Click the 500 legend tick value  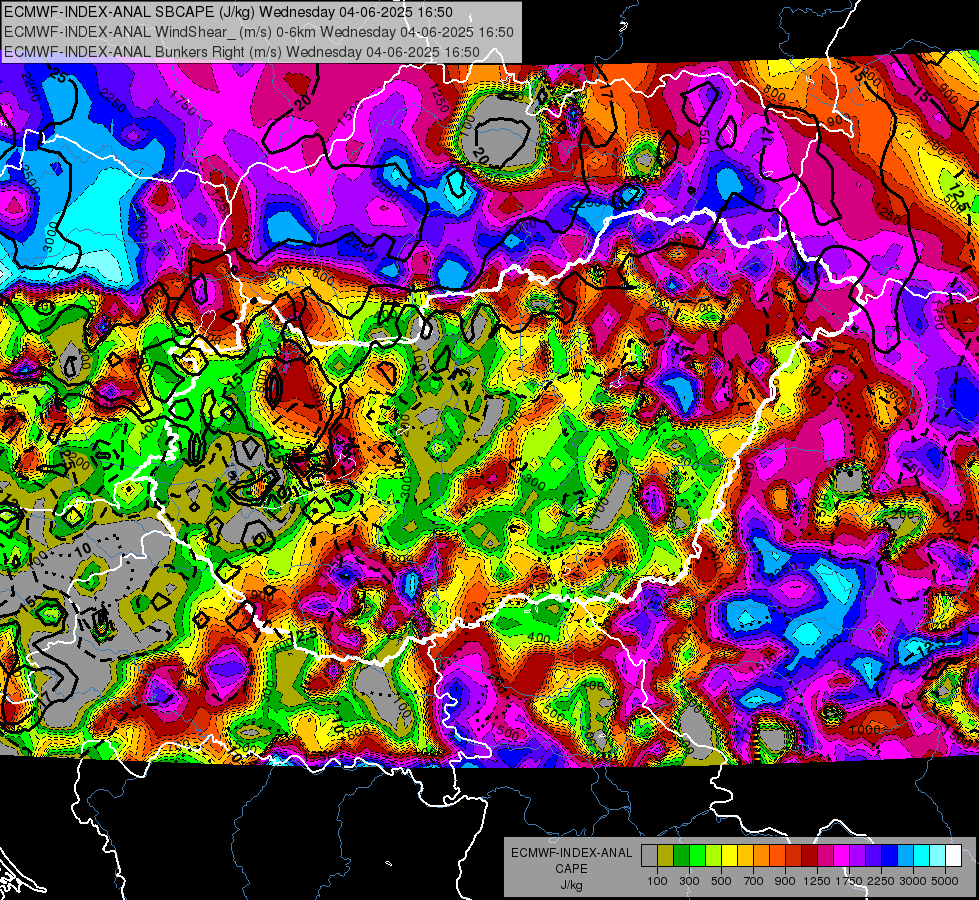click(721, 881)
